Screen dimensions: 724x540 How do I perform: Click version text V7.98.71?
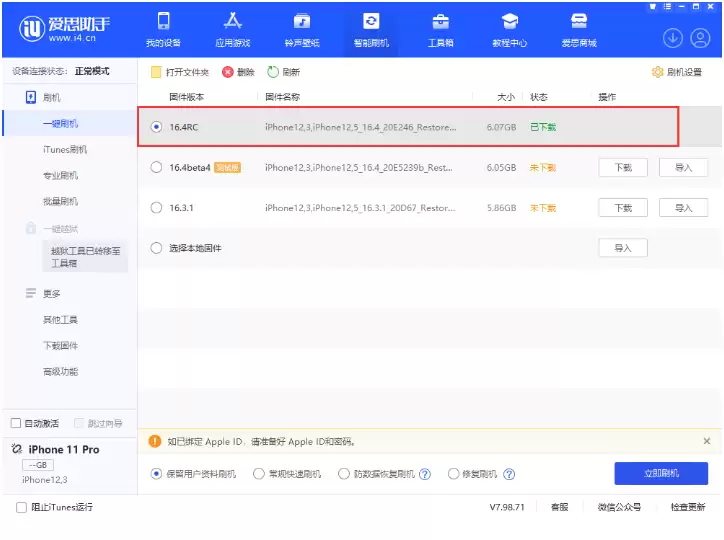coord(507,507)
